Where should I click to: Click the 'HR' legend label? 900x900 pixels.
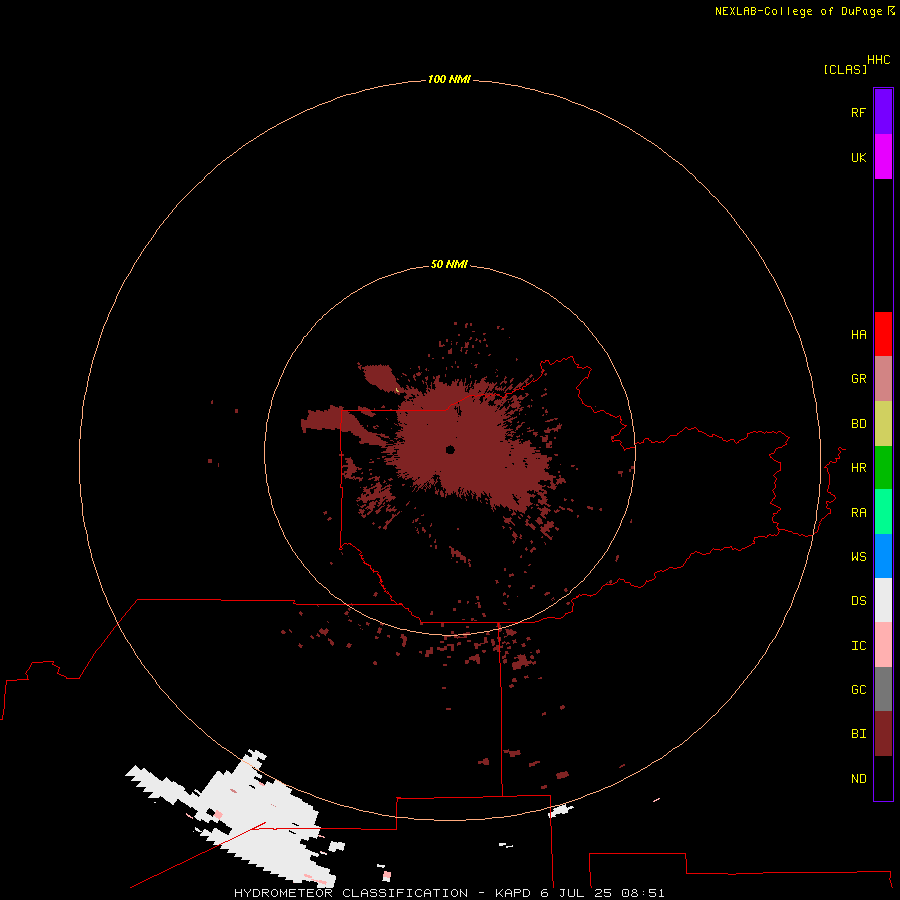[858, 468]
